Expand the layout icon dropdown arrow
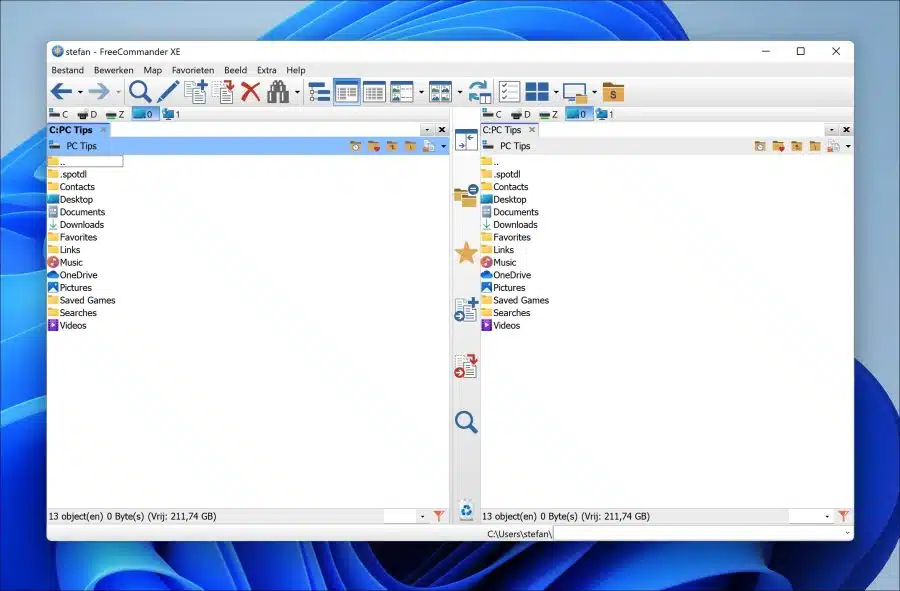 tap(556, 92)
